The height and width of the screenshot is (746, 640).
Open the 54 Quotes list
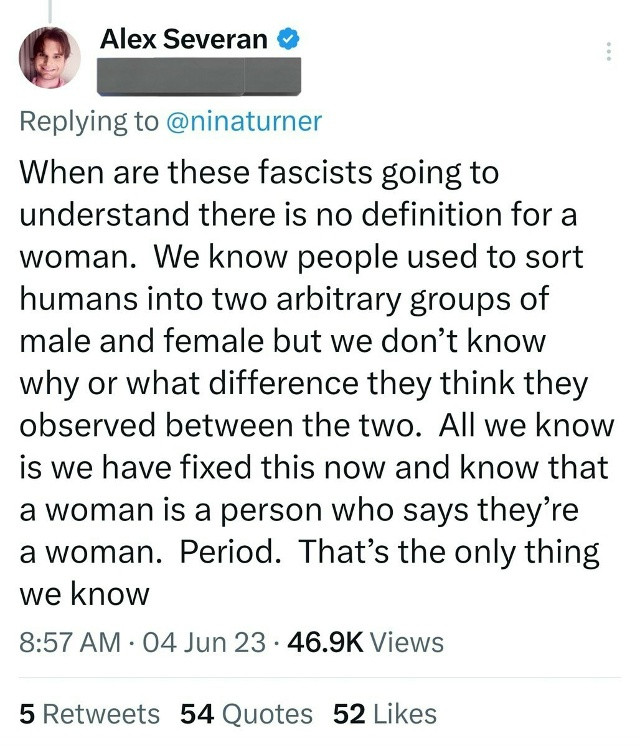(246, 714)
